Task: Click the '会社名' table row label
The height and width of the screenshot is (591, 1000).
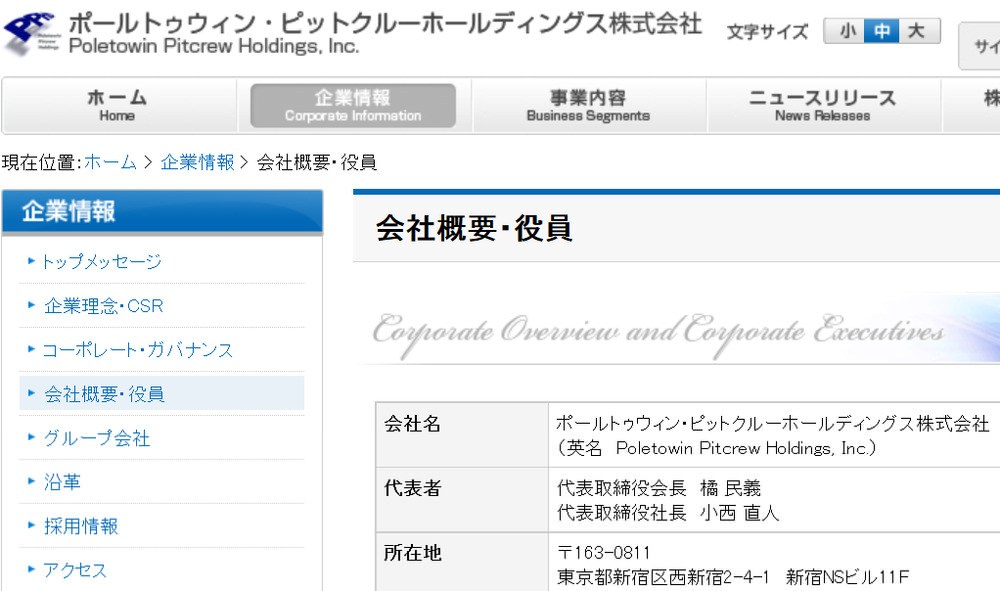Action: (x=413, y=424)
